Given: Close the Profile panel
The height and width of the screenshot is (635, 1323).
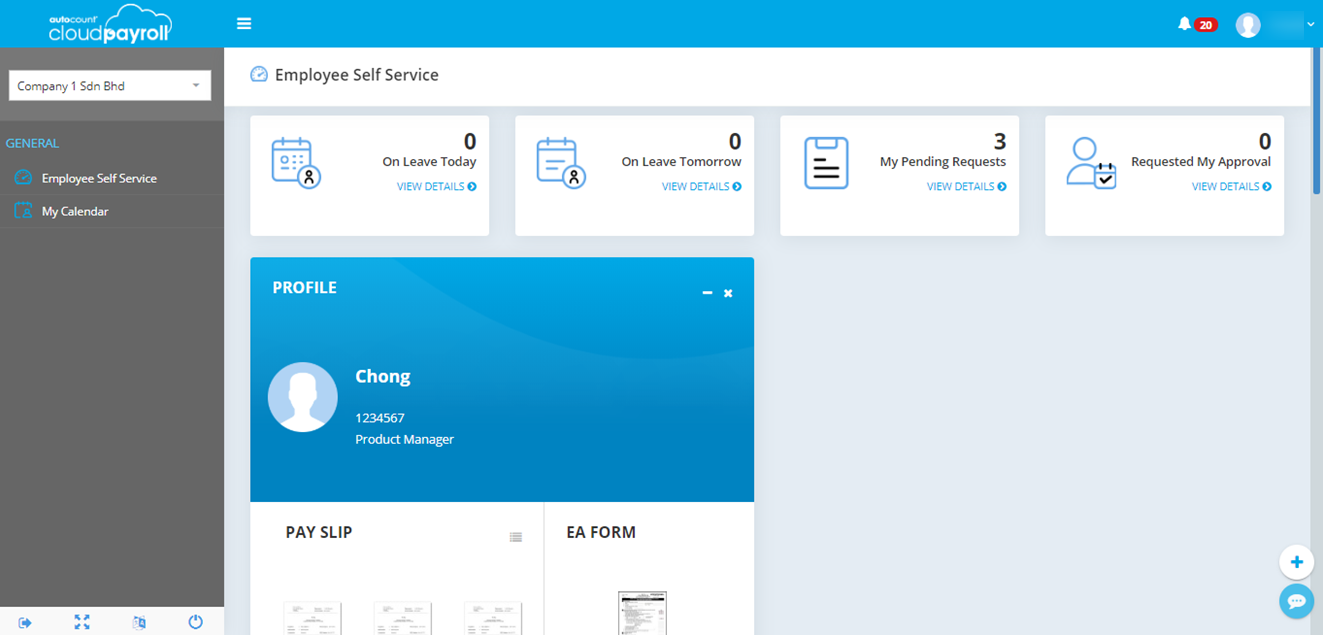Looking at the screenshot, I should [x=728, y=293].
